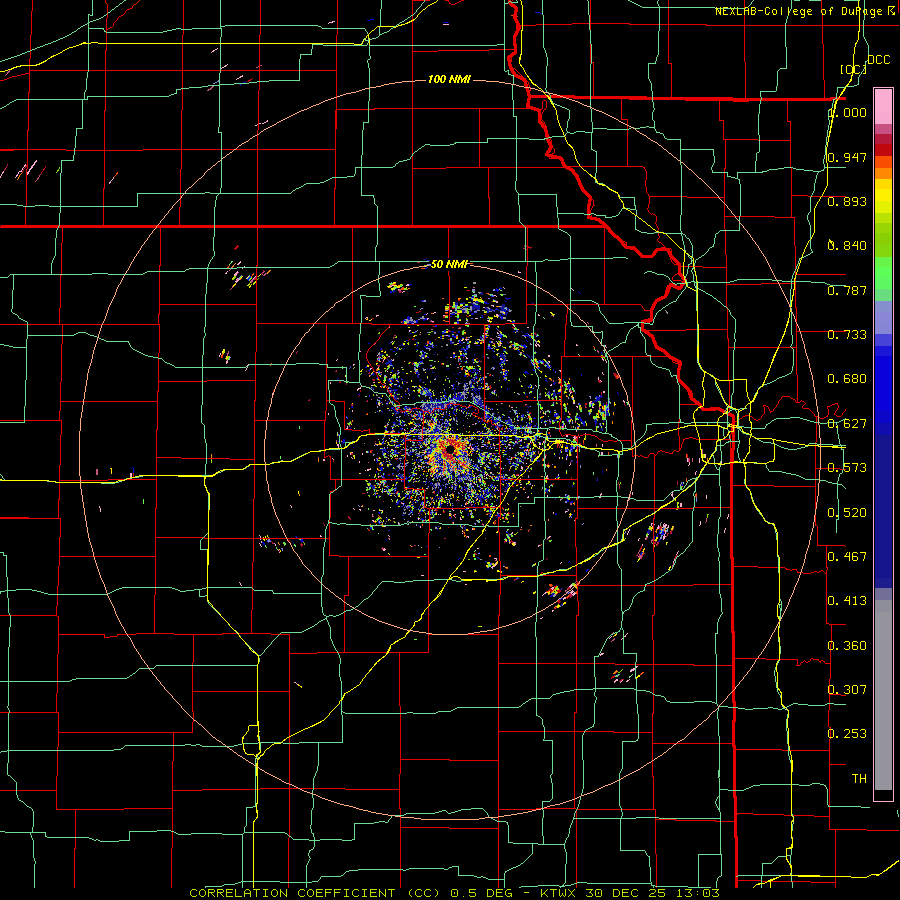Viewport: 900px width, 900px height.
Task: Click the 0.307 legend value
Action: [x=847, y=690]
